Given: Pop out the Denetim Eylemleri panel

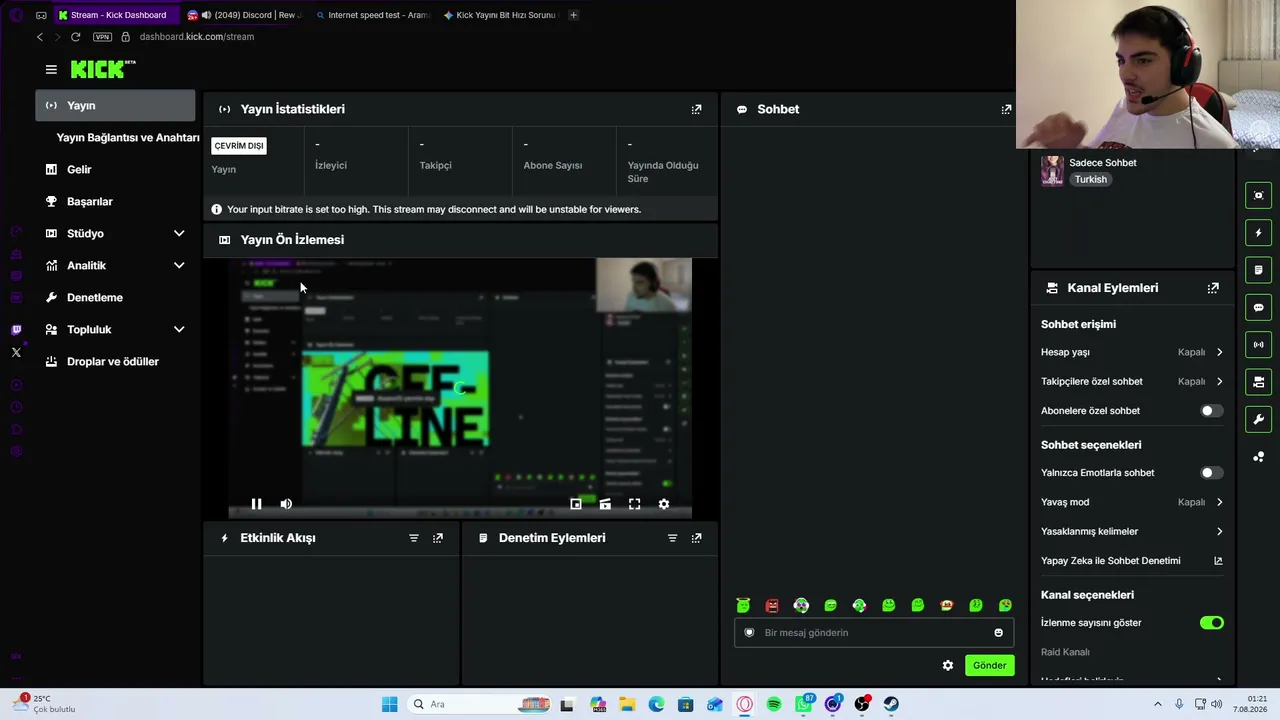Looking at the screenshot, I should coord(696,538).
